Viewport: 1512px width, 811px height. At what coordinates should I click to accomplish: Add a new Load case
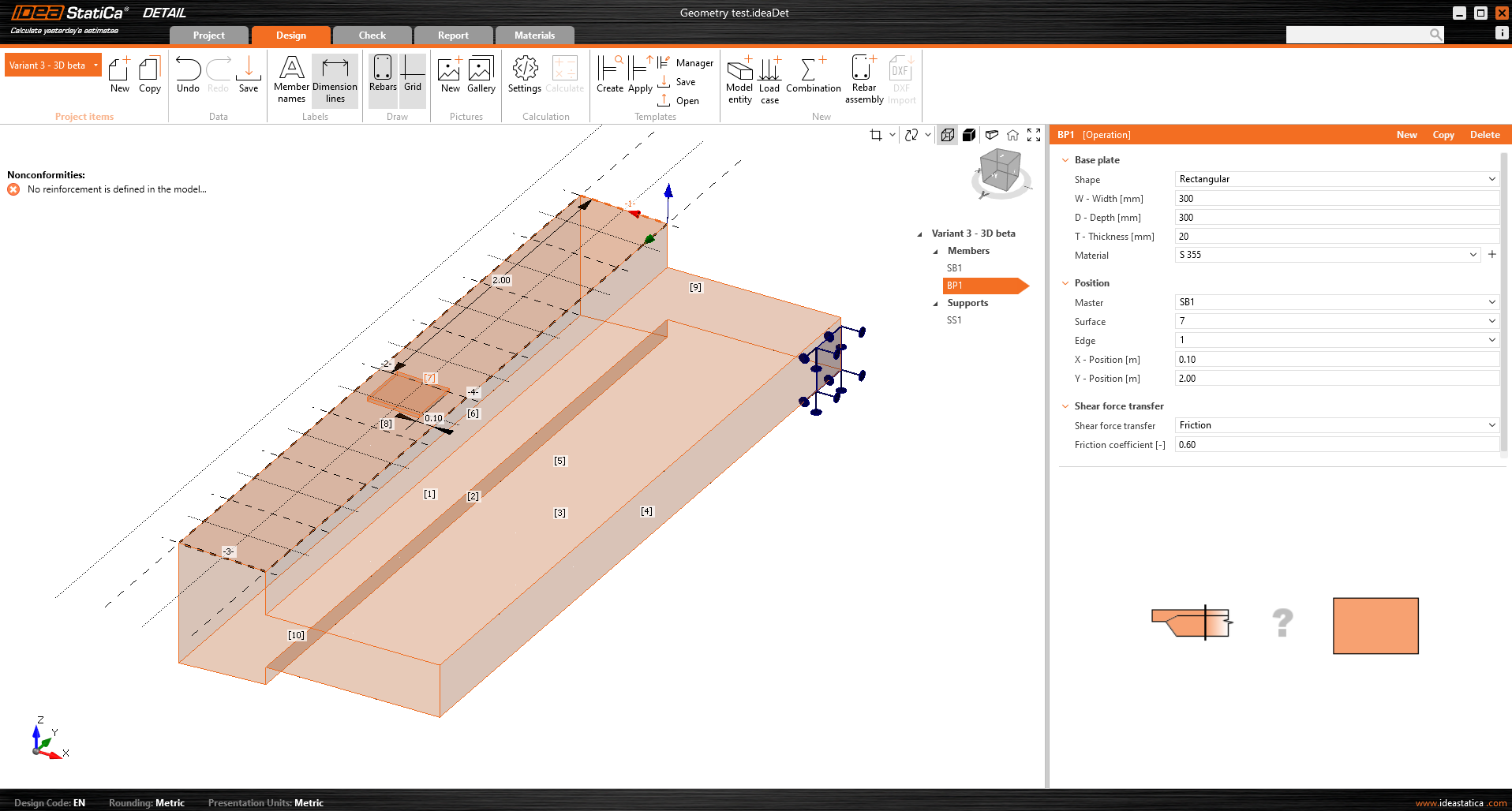[769, 77]
